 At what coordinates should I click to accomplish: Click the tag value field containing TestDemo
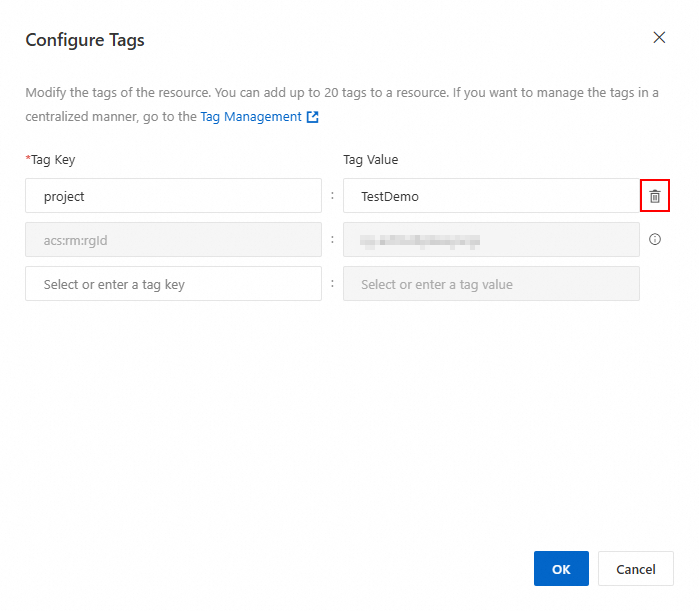coord(490,196)
